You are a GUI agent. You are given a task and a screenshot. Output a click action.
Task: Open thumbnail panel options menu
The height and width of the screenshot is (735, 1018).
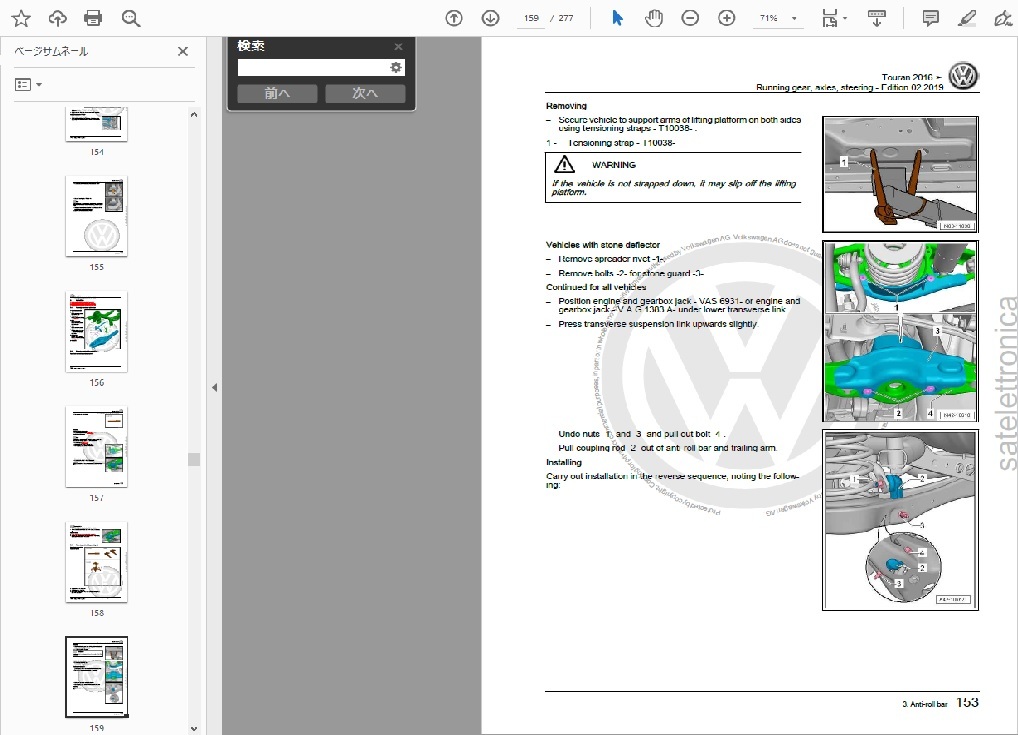click(28, 84)
